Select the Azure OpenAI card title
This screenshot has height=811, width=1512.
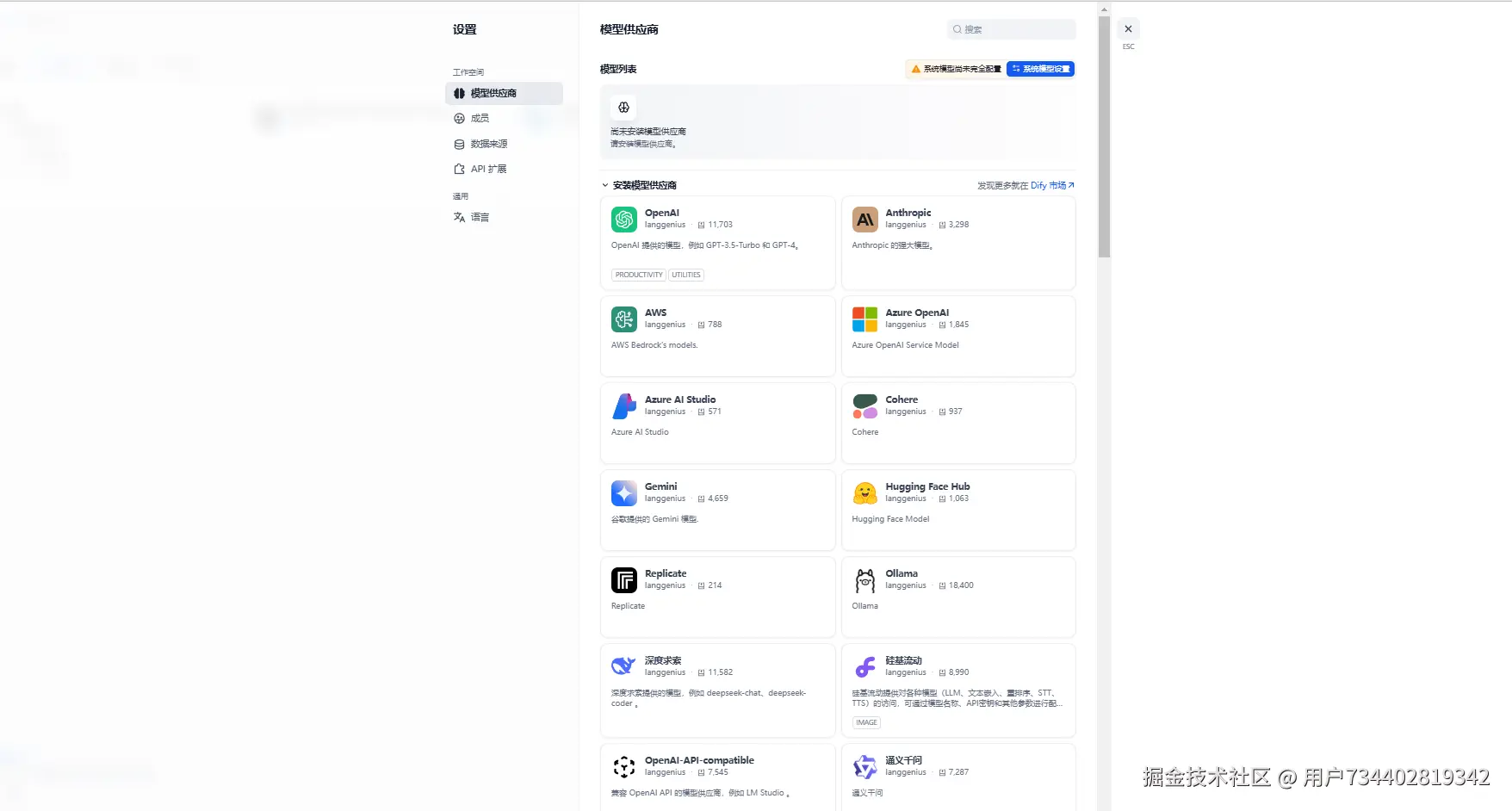click(x=917, y=313)
